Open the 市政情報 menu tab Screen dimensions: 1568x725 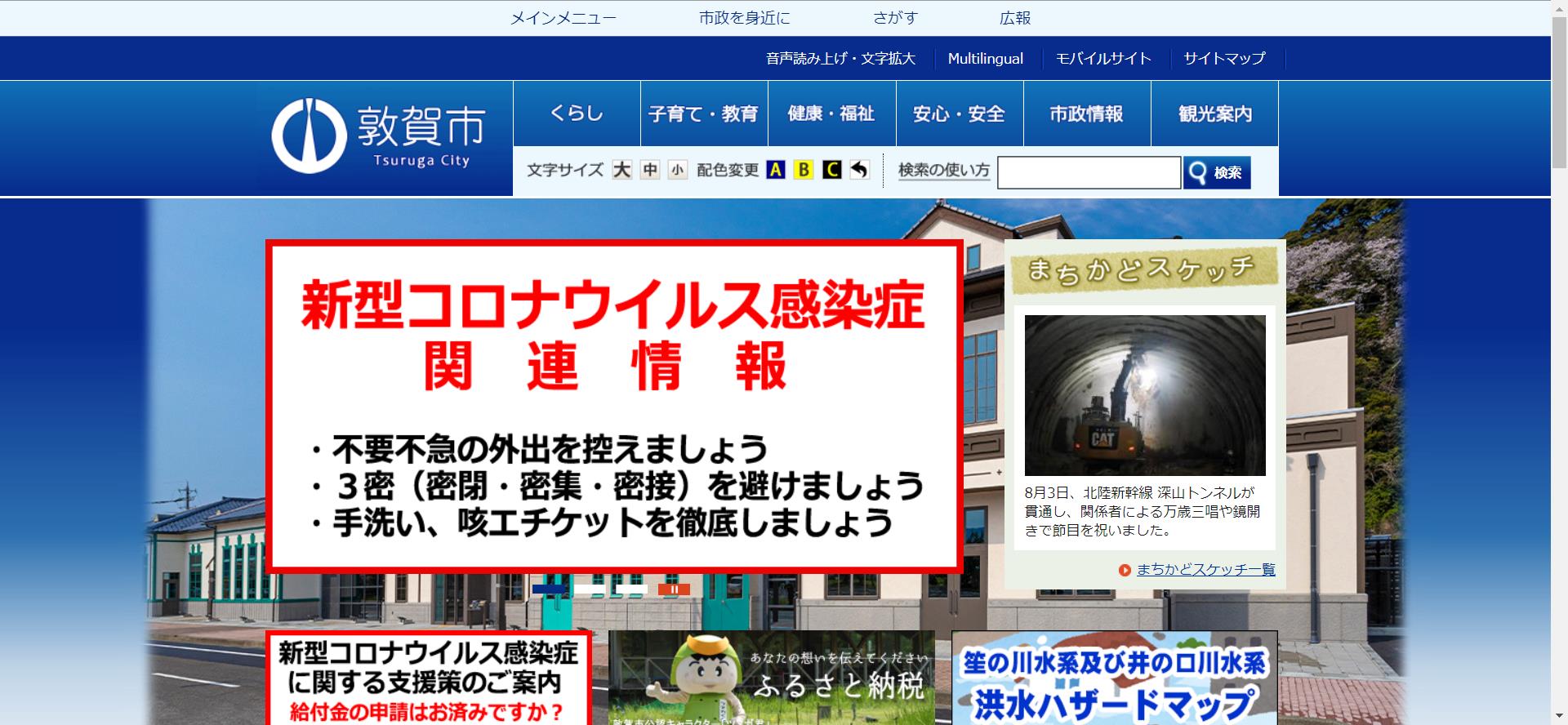pos(1087,113)
